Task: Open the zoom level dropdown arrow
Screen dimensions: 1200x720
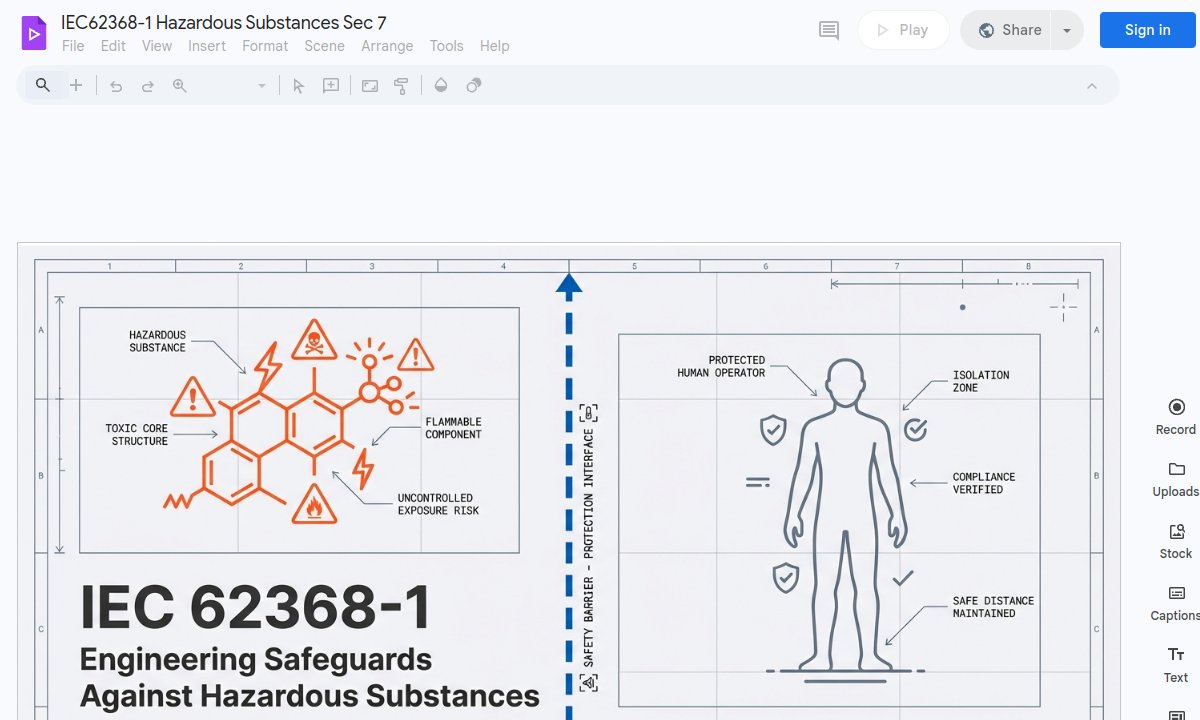Action: click(262, 86)
